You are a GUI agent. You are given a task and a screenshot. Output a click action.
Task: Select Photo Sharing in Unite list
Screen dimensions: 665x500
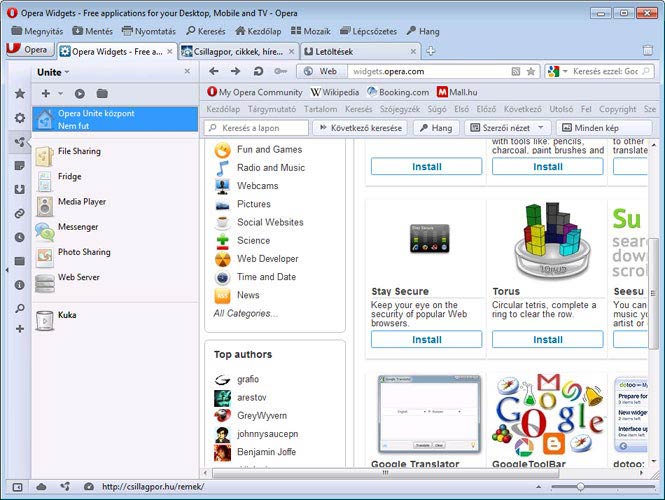pyautogui.click(x=115, y=257)
